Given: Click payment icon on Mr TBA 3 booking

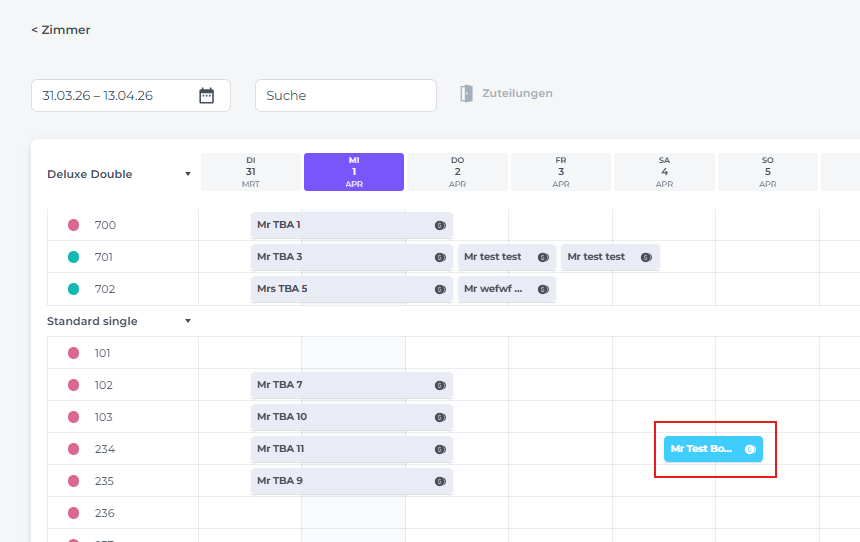Looking at the screenshot, I should click(x=440, y=257).
